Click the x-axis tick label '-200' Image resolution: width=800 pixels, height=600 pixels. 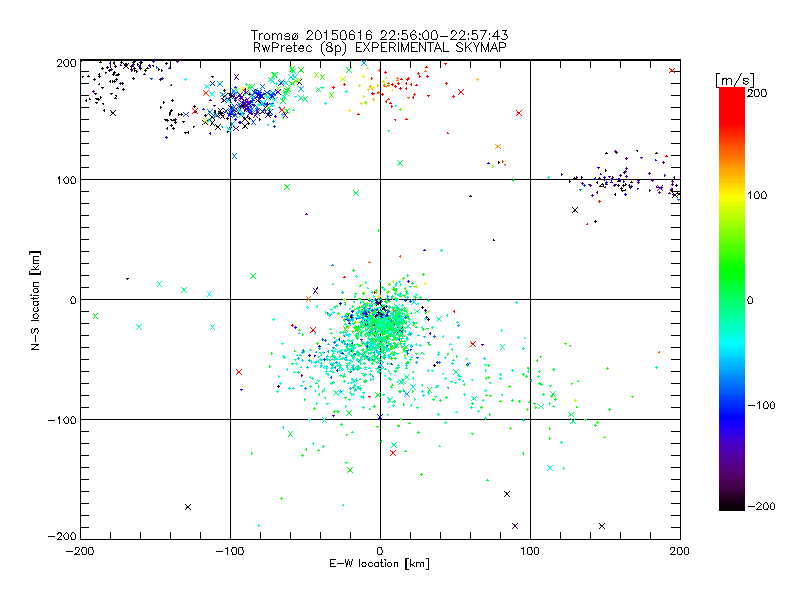point(80,551)
